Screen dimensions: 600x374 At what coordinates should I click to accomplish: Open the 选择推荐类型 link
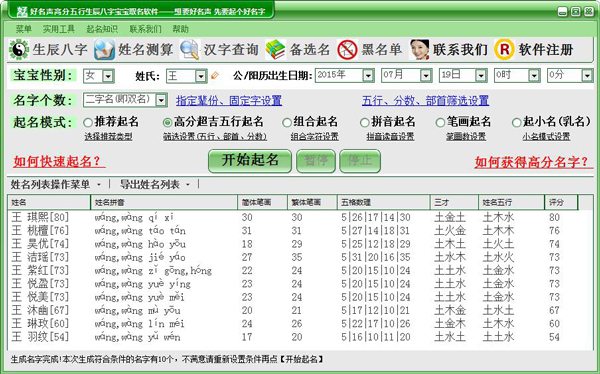point(108,137)
